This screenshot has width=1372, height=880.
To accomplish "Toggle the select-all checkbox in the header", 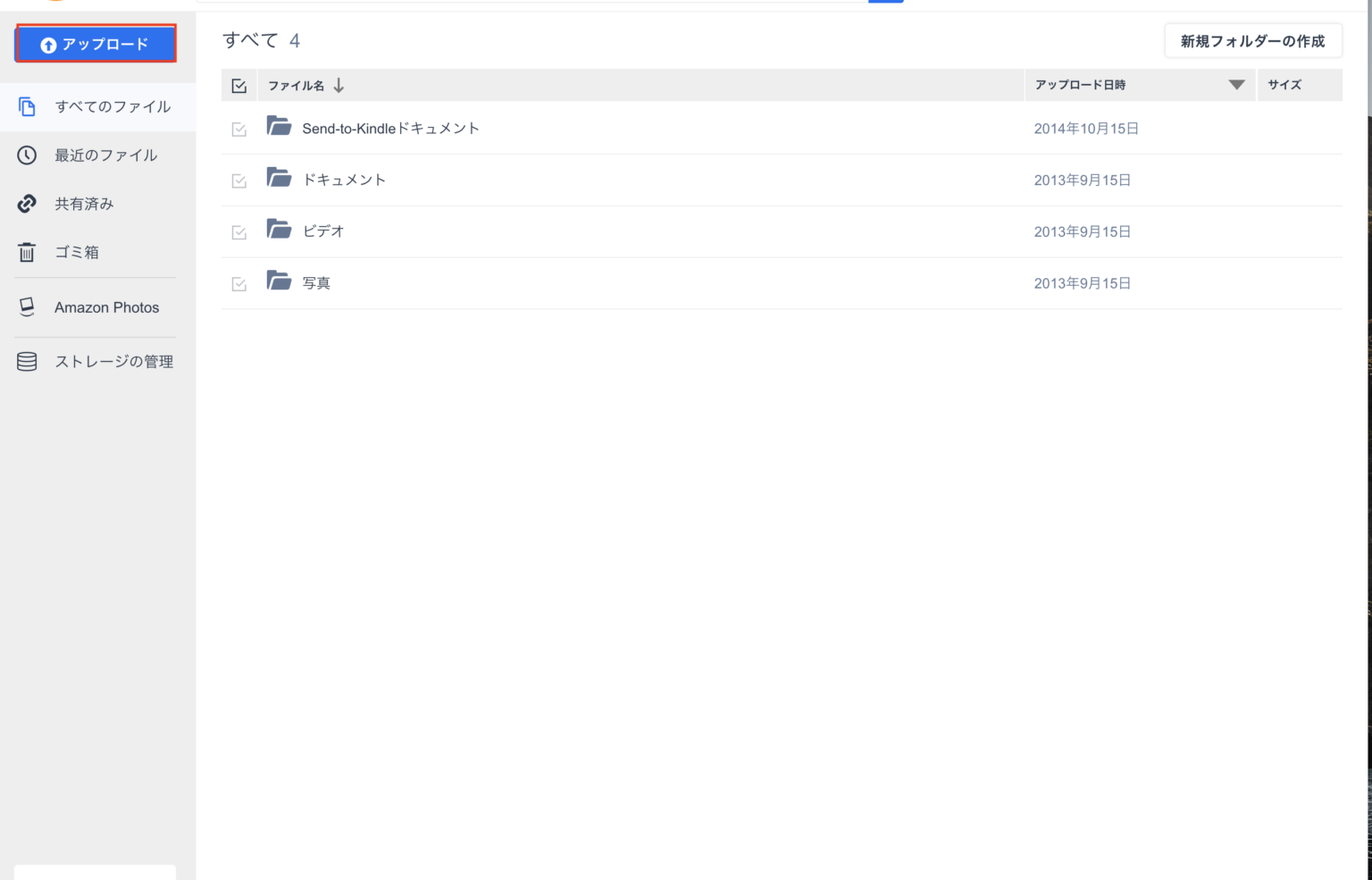I will tap(238, 86).
